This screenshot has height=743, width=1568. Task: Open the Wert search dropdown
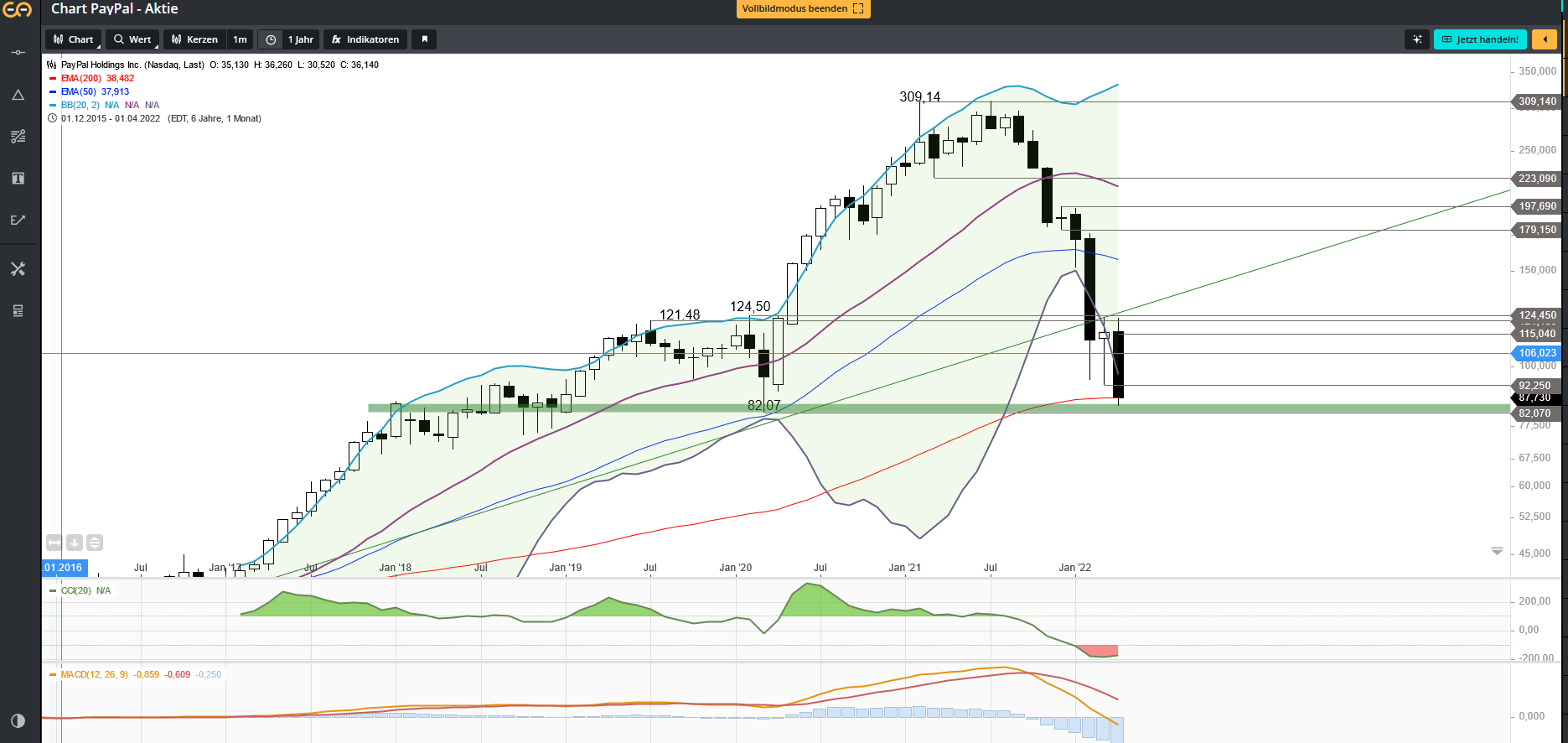click(x=132, y=39)
